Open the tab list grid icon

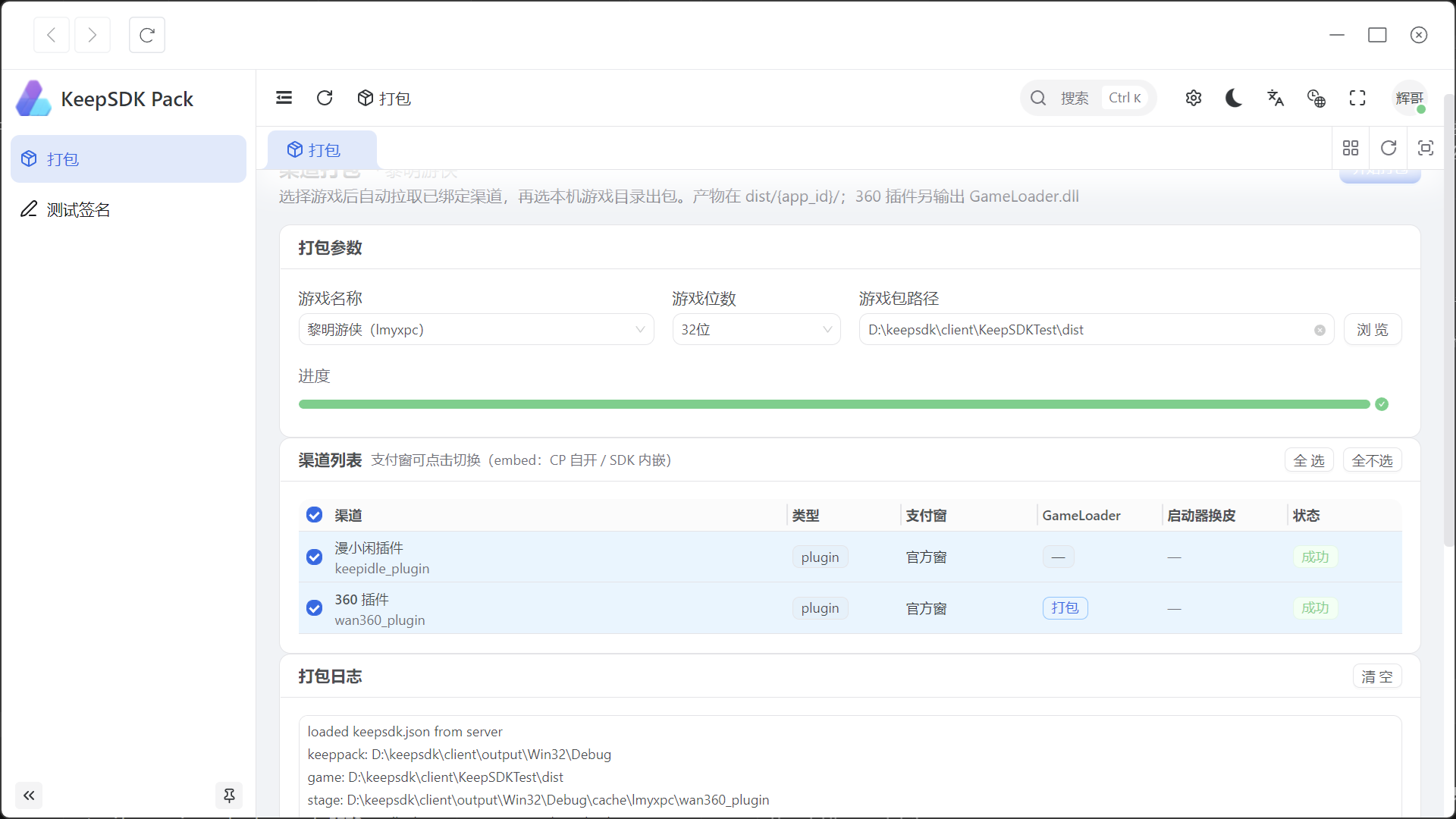pyautogui.click(x=1351, y=148)
